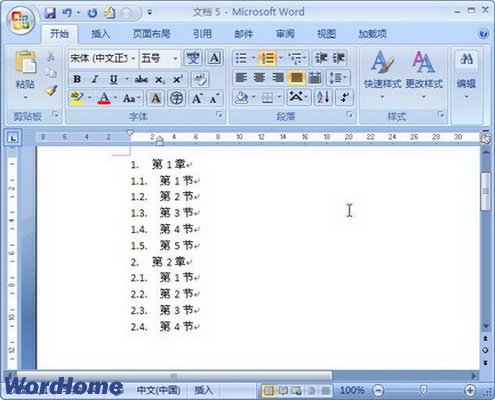
Task: Clear formatting with eraser icon
Action: tap(200, 79)
